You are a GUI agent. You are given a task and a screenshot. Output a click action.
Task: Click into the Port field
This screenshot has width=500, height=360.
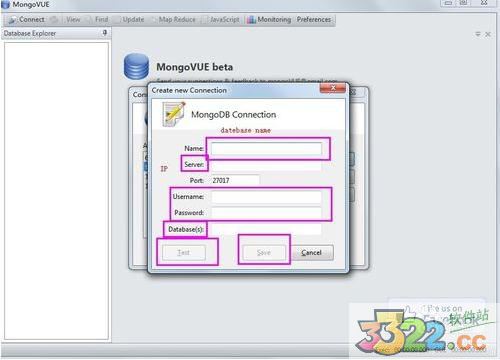point(235,180)
